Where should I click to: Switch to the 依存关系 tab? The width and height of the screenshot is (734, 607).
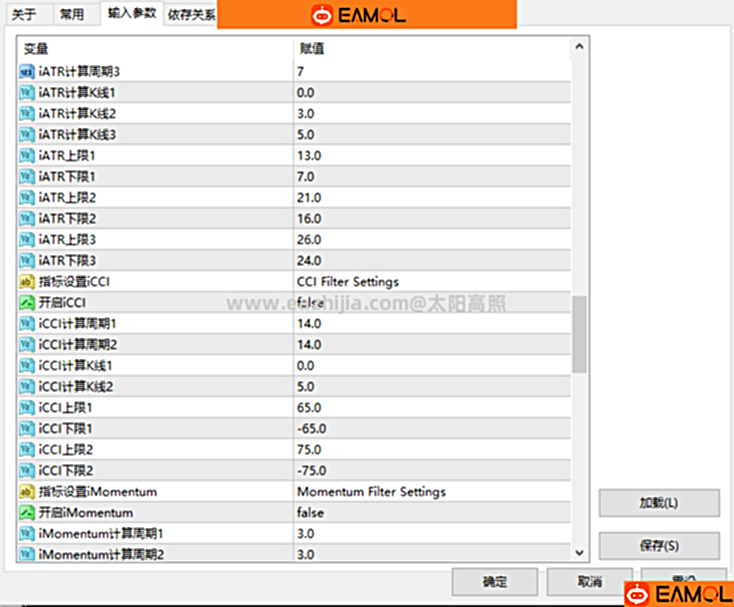click(x=190, y=15)
